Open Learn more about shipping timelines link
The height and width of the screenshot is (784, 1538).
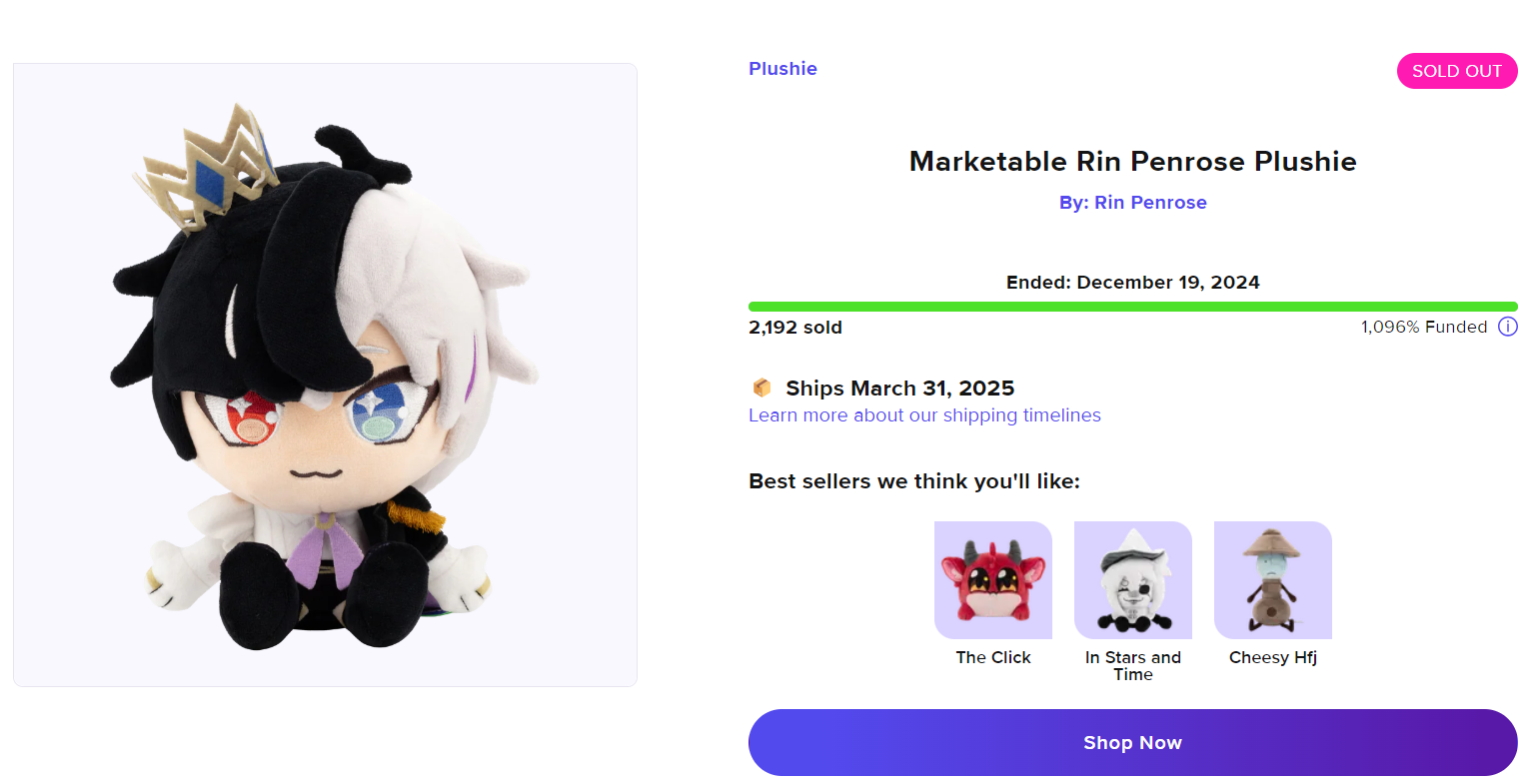pos(924,415)
